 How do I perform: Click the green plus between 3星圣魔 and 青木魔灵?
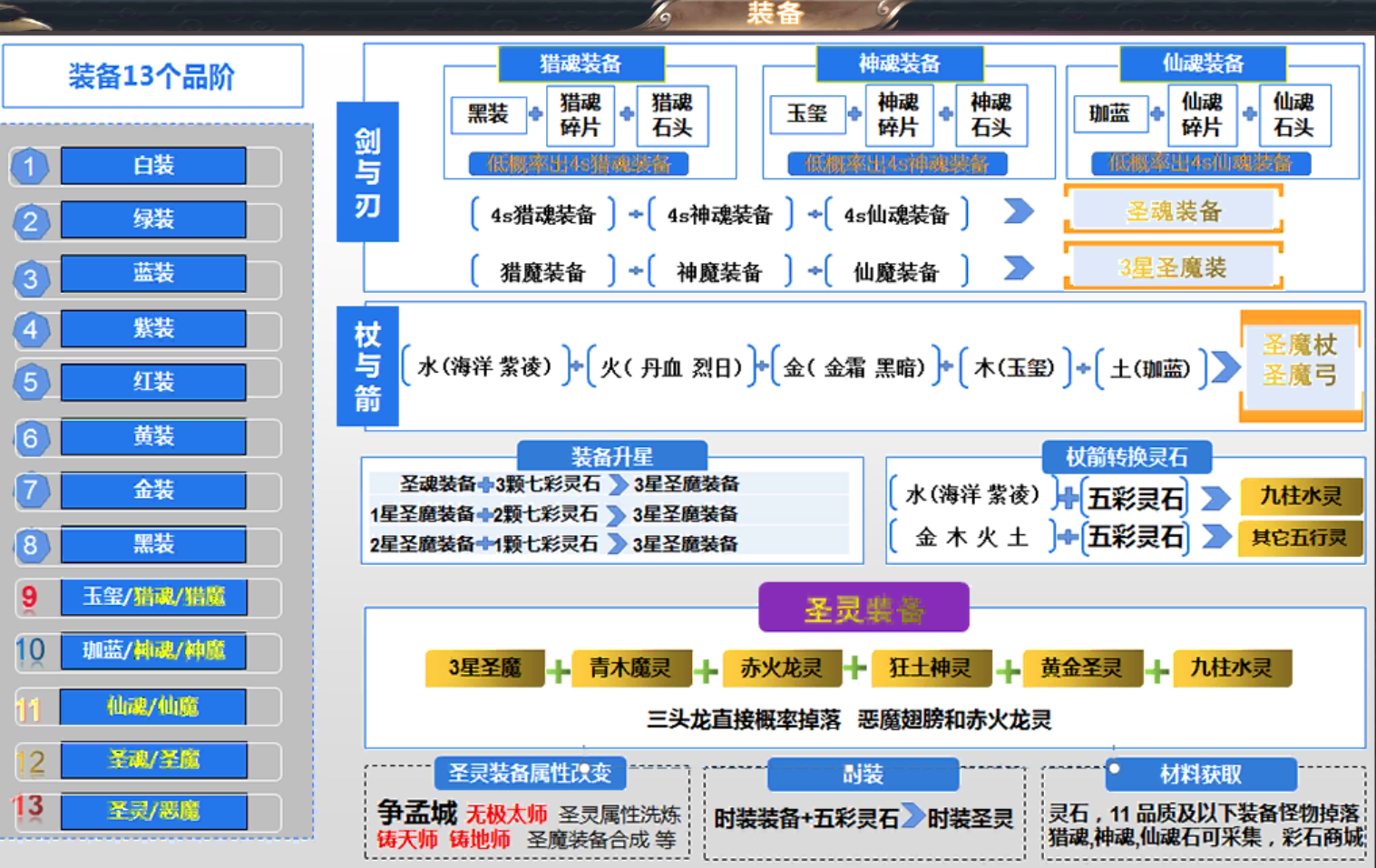(x=558, y=671)
